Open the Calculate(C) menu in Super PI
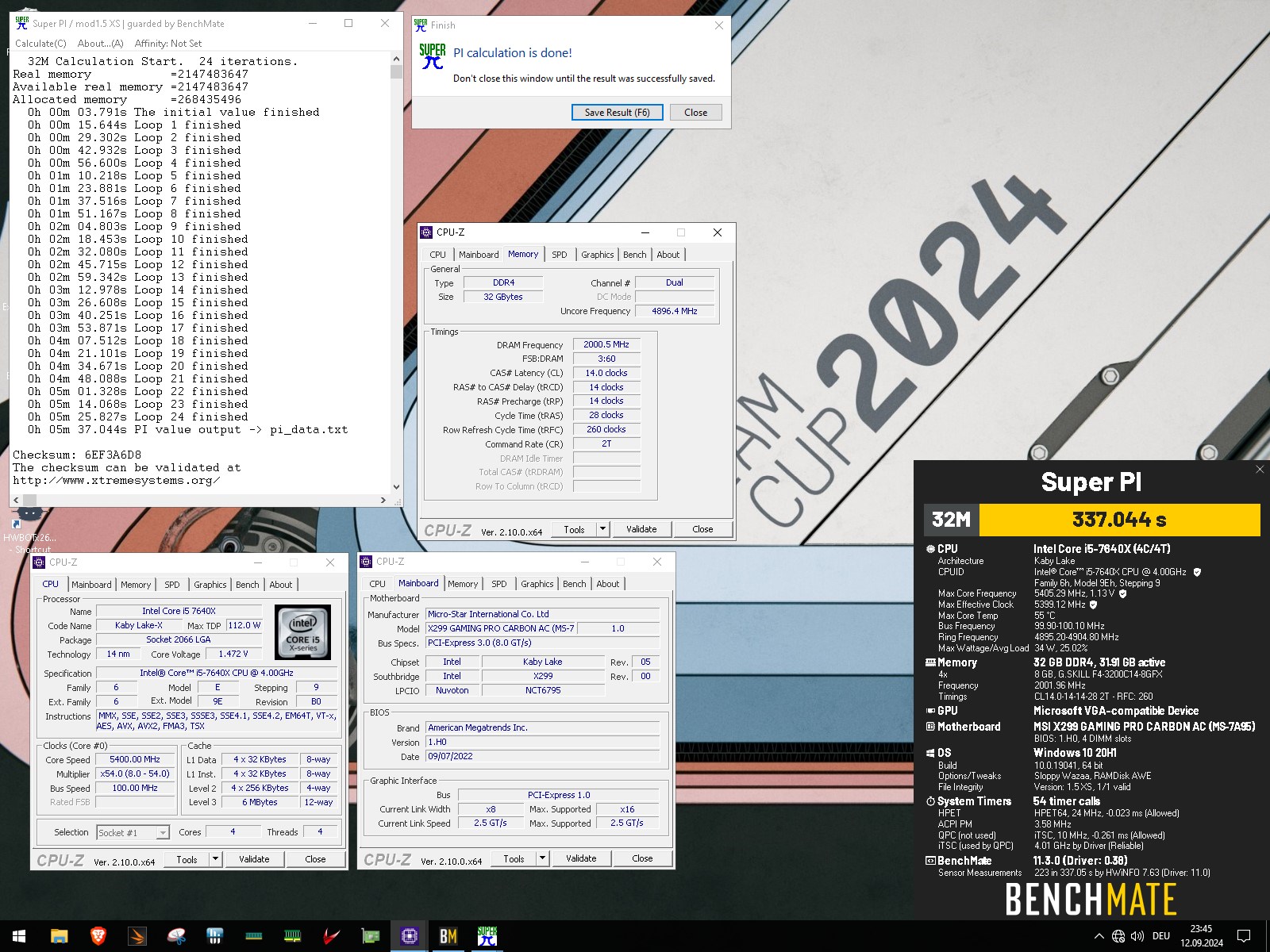Screen dimensions: 1270x952 [40, 44]
